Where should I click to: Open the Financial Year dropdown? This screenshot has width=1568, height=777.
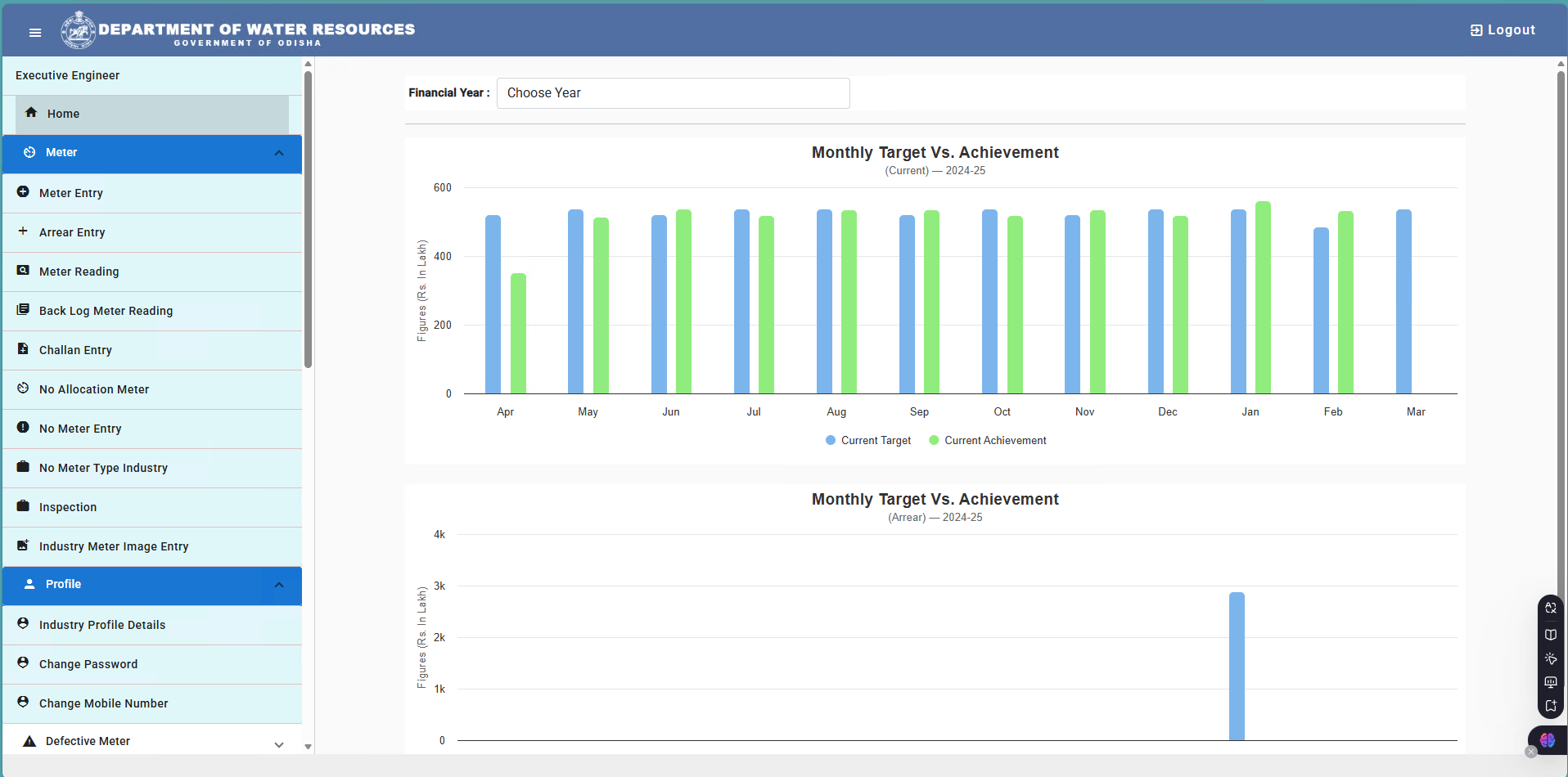[x=673, y=93]
